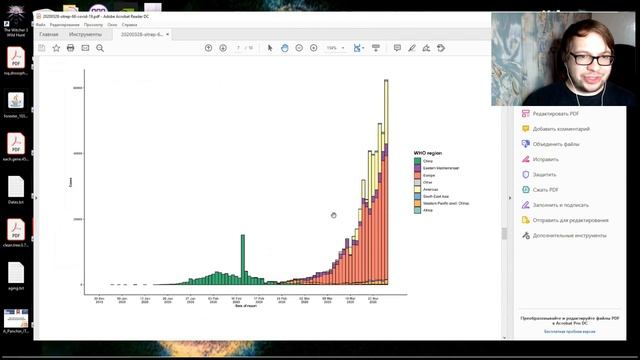640x360 pixels.
Task: Open Отправить для редактирования tool
Action: click(565, 220)
